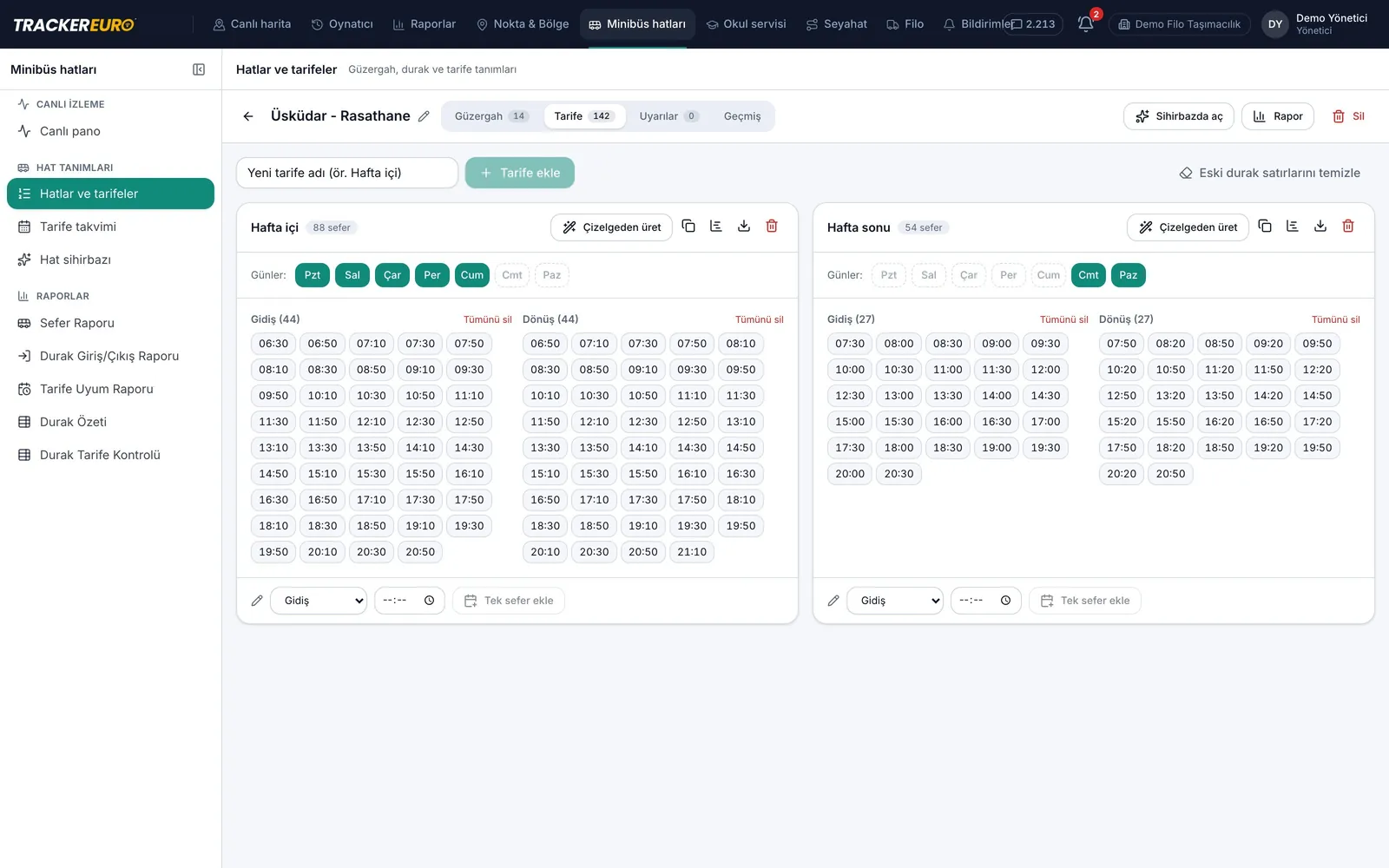Click Eski durak satırlarını temizle
This screenshot has height=868, width=1389.
click(x=1270, y=173)
